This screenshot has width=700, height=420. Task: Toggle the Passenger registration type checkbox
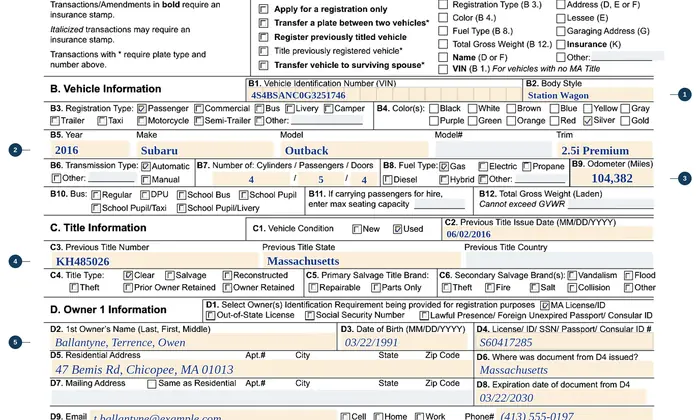[x=142, y=108]
